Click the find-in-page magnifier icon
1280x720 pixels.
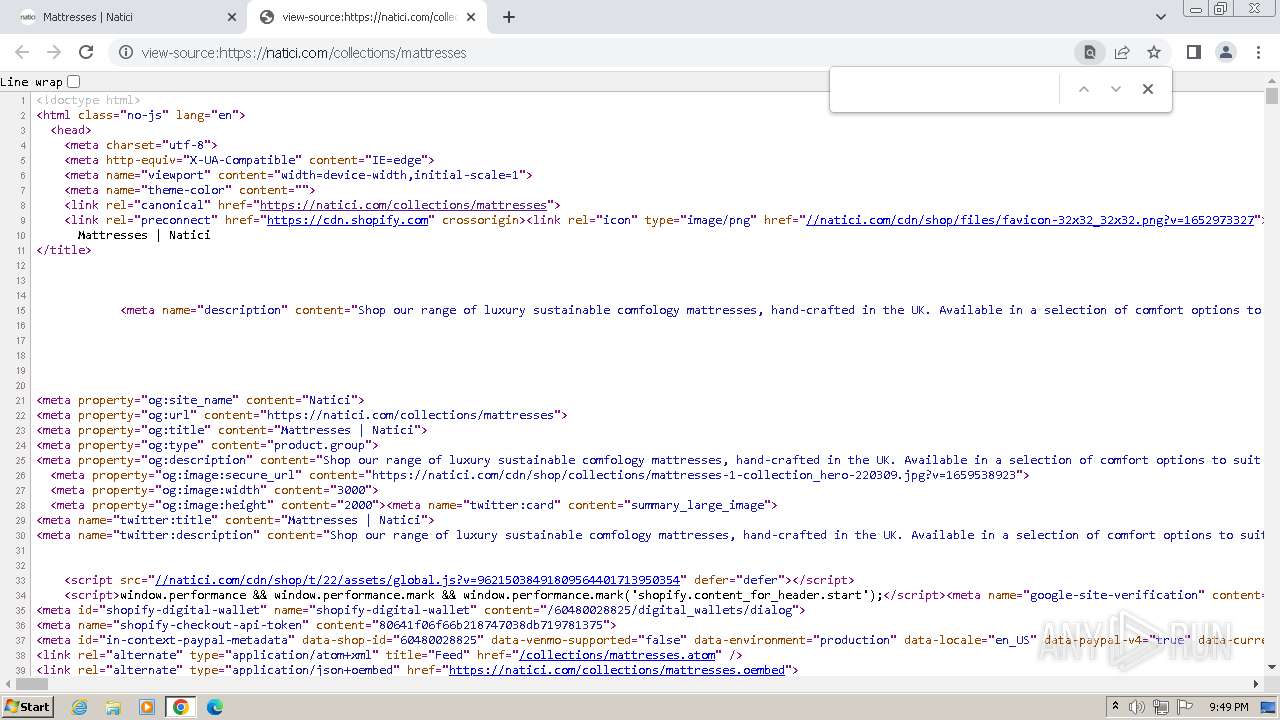click(x=1090, y=53)
